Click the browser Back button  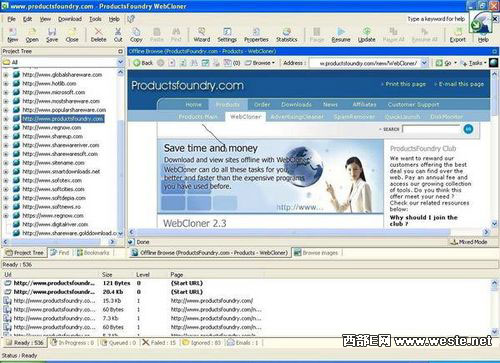(x=143, y=63)
